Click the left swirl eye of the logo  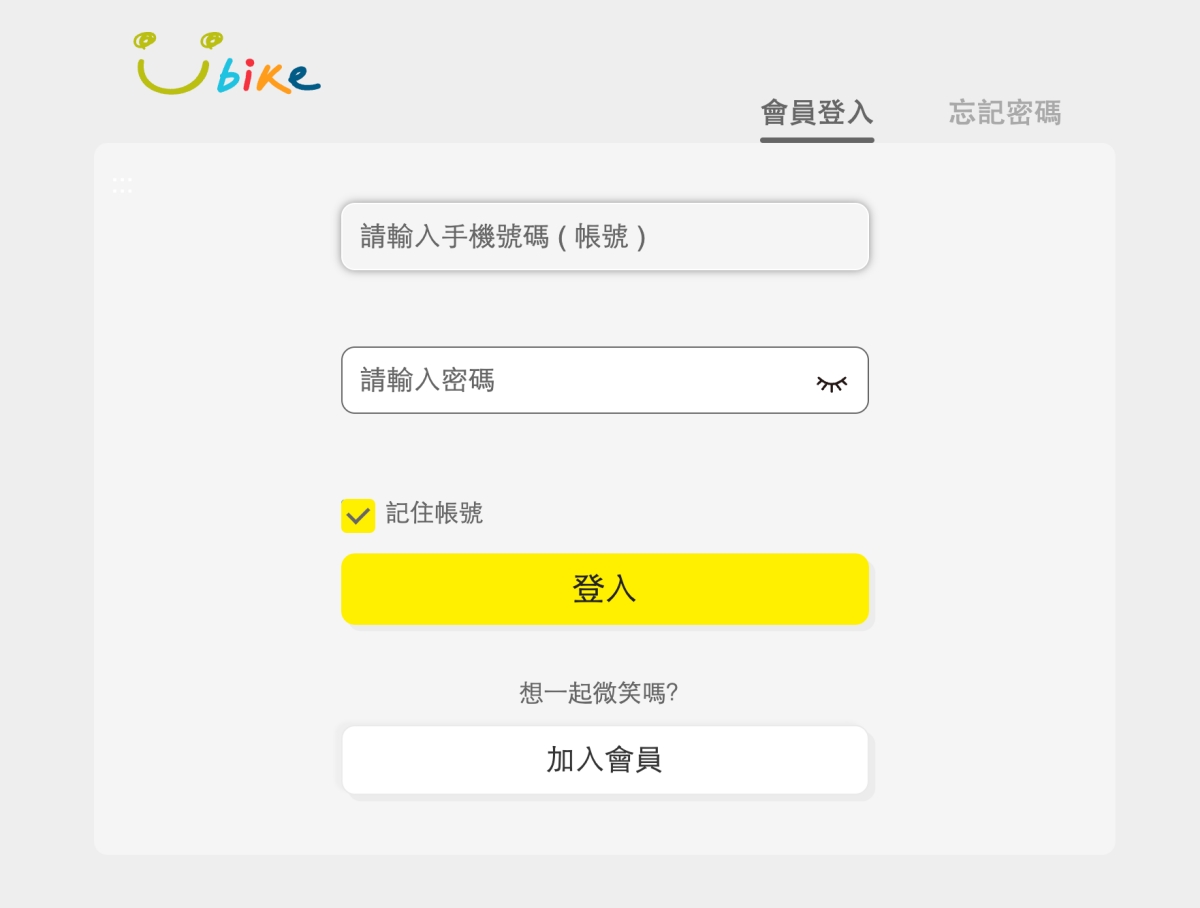146,41
